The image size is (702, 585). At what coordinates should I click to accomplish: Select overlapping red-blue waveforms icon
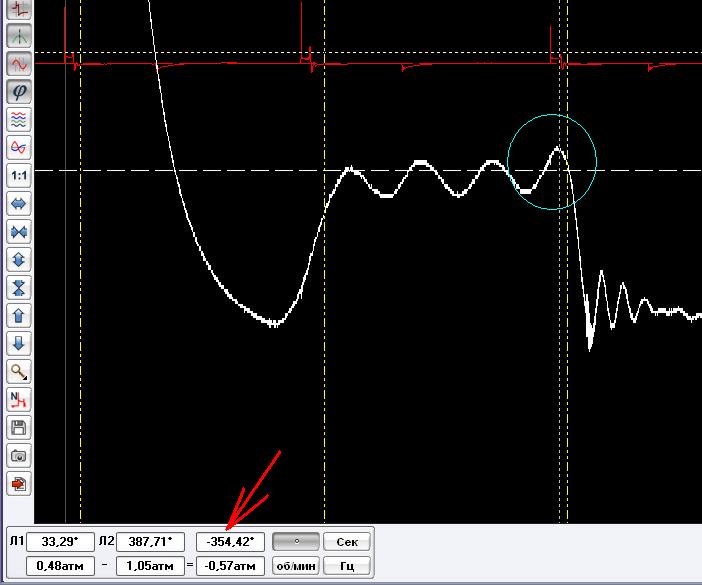pyautogui.click(x=19, y=148)
